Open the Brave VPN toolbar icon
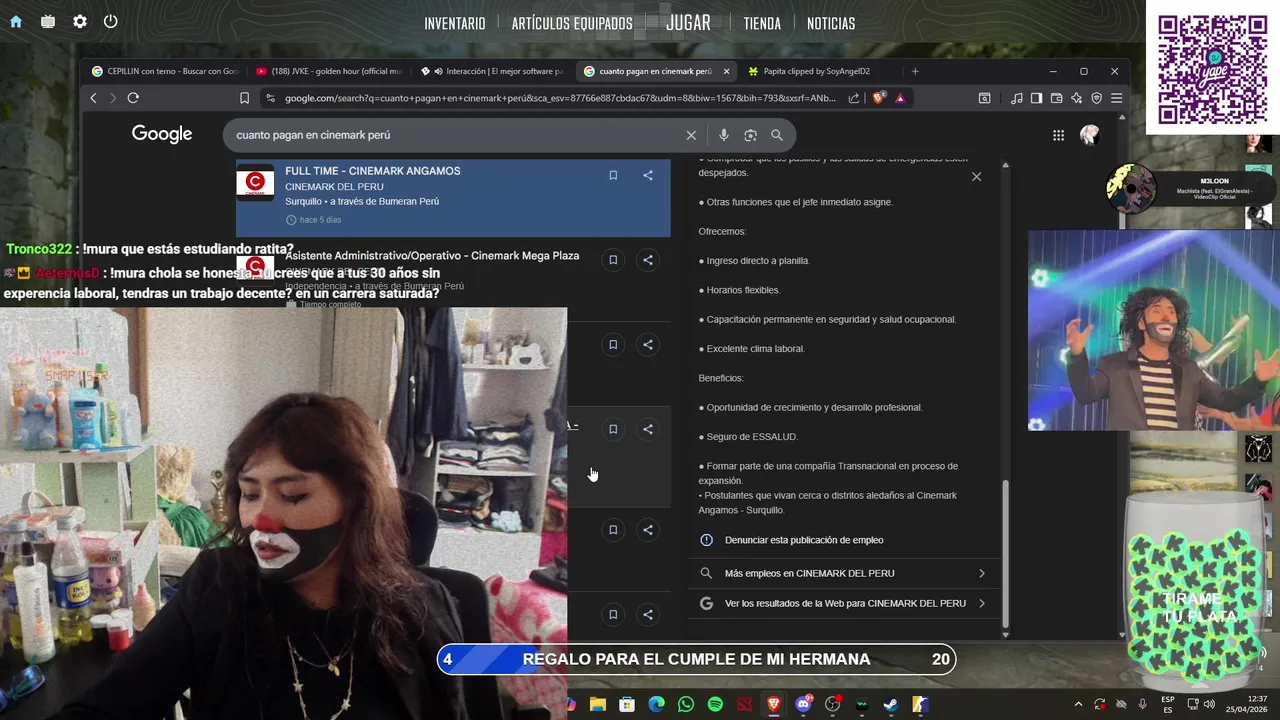 (1096, 98)
